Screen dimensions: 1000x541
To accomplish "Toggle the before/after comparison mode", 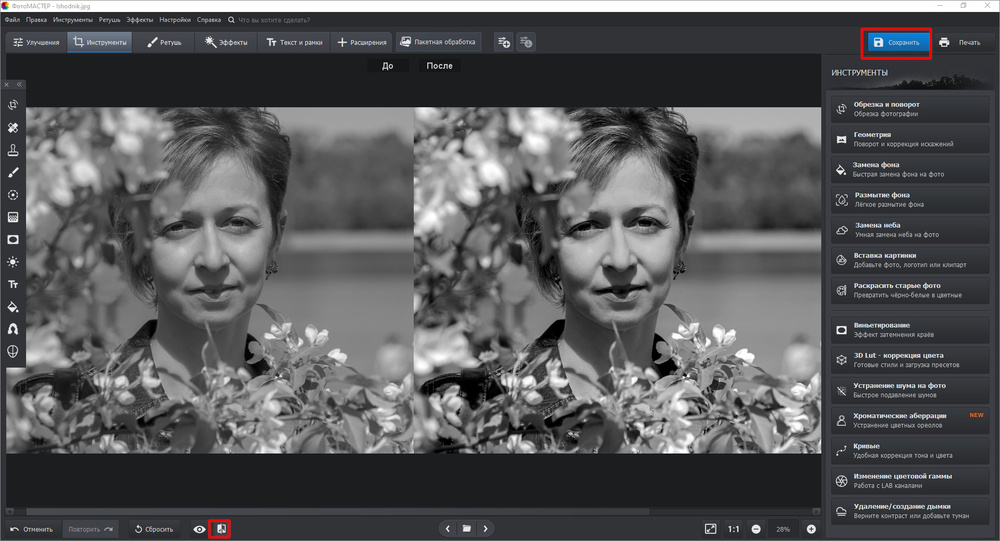I will (221, 529).
